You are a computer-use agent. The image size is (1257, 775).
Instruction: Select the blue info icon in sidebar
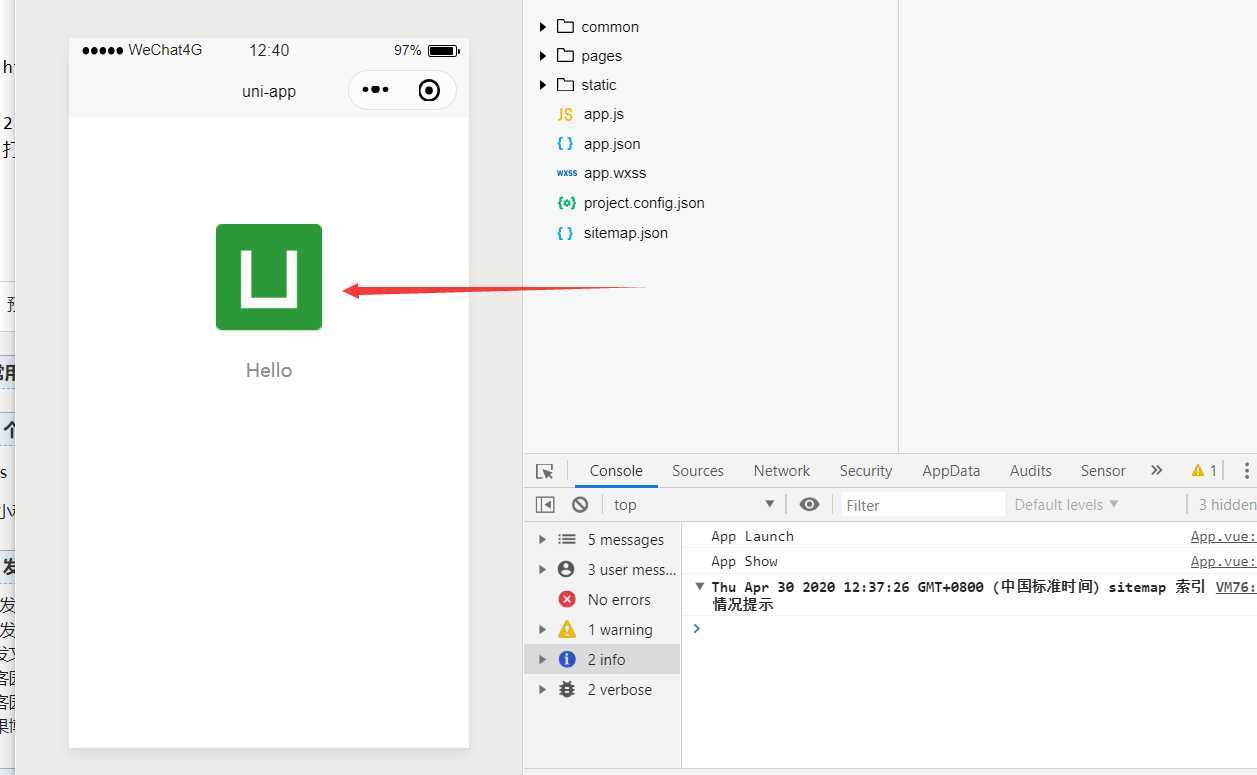(567, 659)
